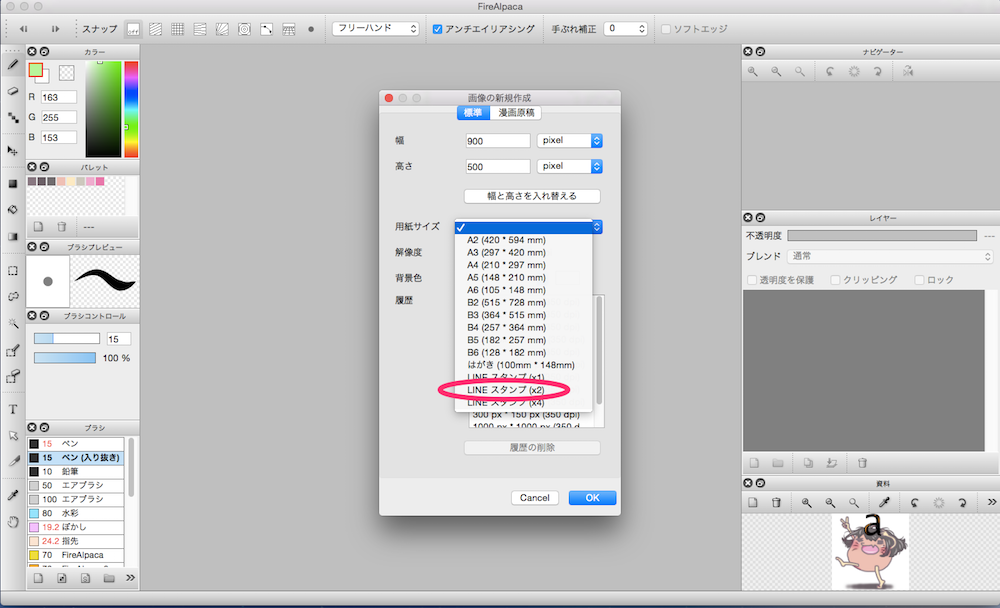Select the rectangular selection tool
1000x608 pixels.
coord(13,271)
